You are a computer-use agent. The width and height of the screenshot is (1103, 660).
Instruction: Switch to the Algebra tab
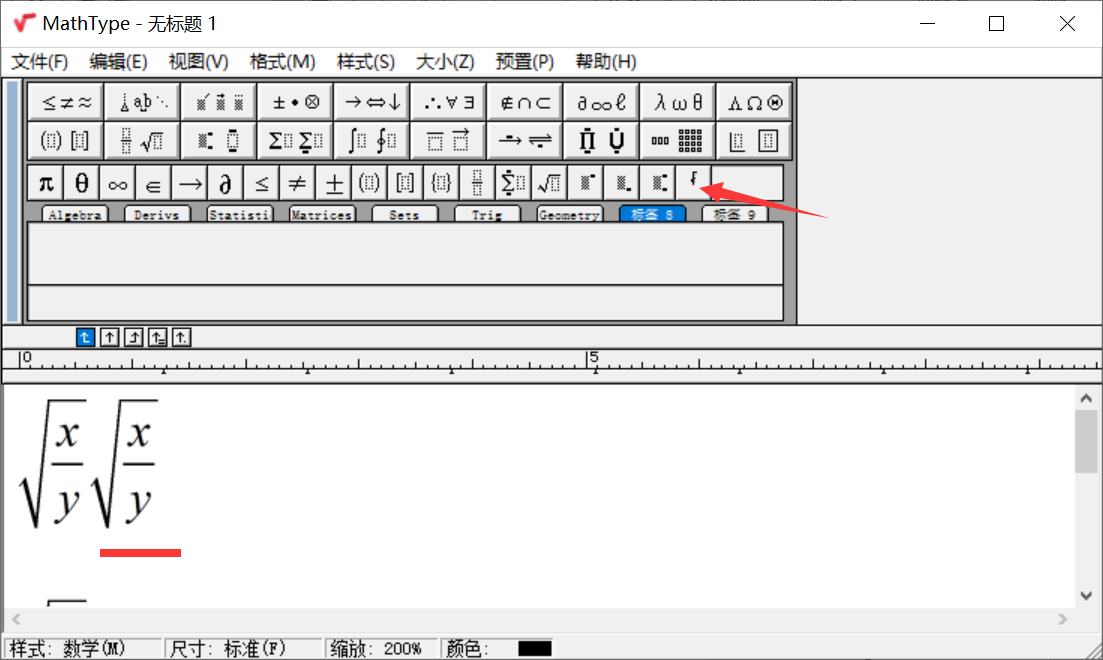pos(75,215)
